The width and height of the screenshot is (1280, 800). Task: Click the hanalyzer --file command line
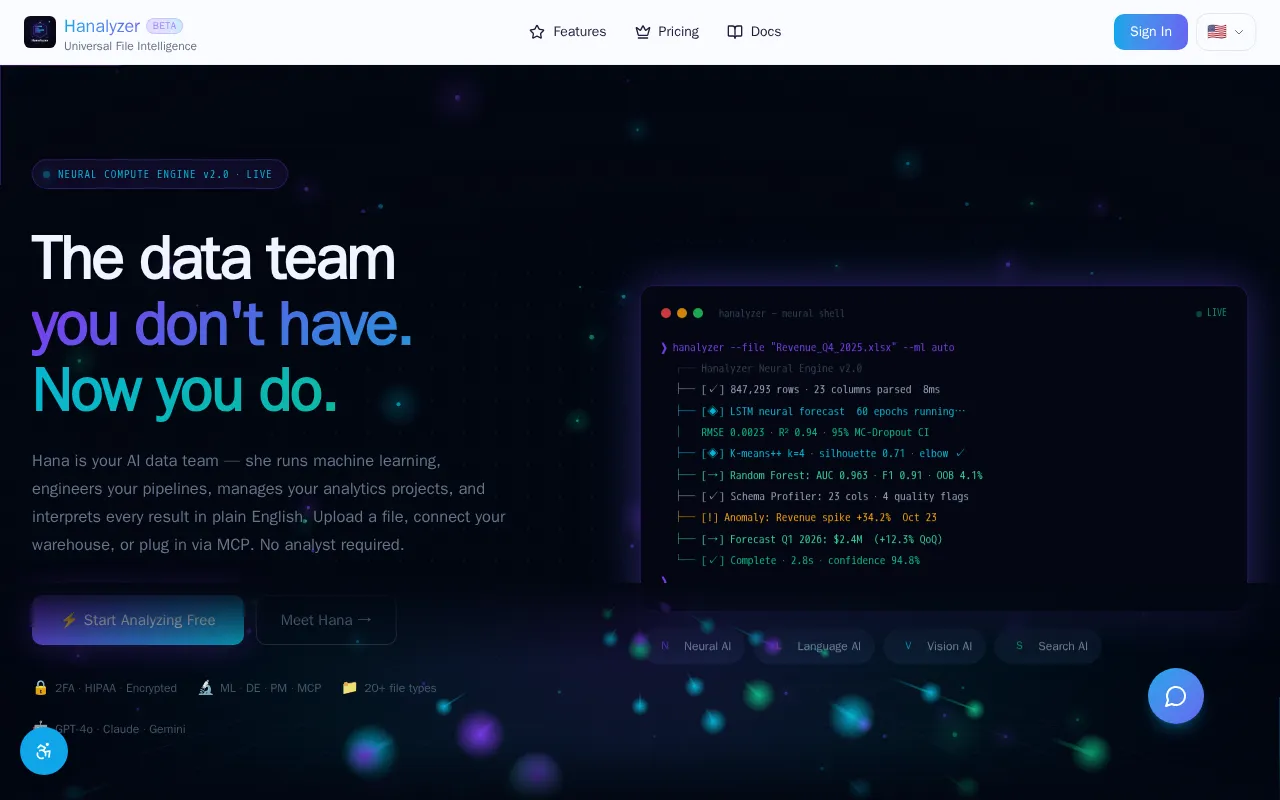[x=807, y=347]
